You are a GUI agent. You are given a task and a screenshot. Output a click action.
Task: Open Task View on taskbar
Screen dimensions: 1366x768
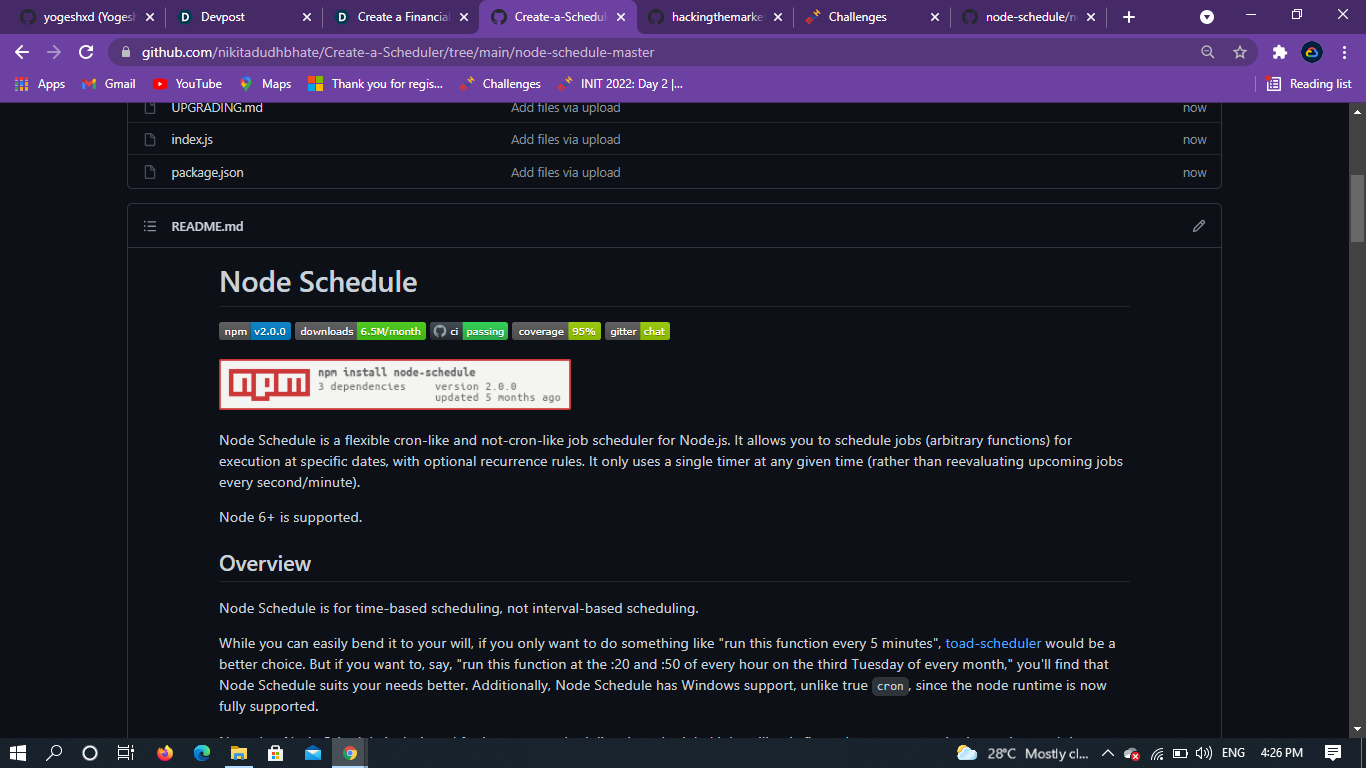click(x=125, y=752)
